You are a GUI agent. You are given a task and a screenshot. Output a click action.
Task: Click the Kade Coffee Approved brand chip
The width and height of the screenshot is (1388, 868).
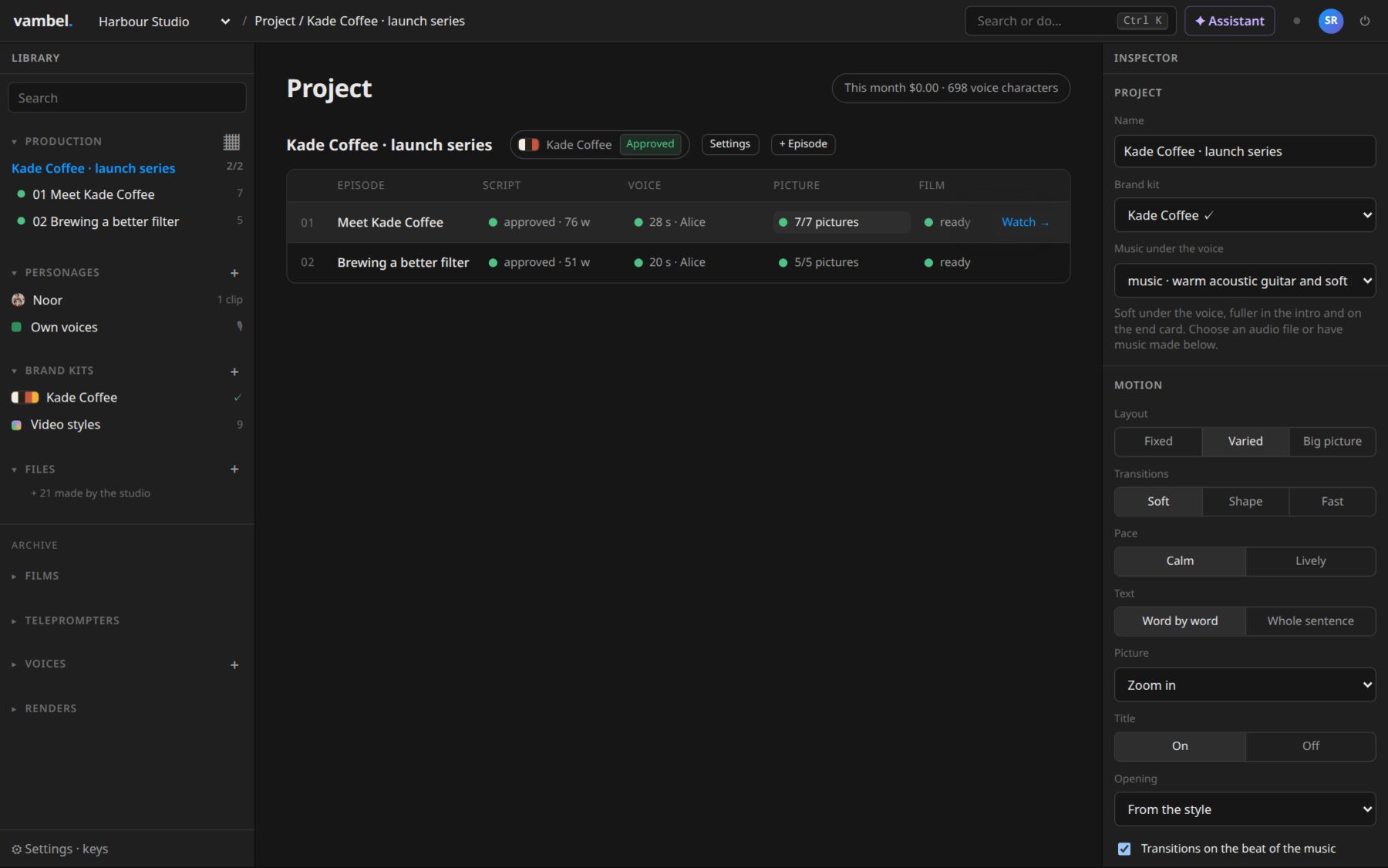click(x=599, y=144)
